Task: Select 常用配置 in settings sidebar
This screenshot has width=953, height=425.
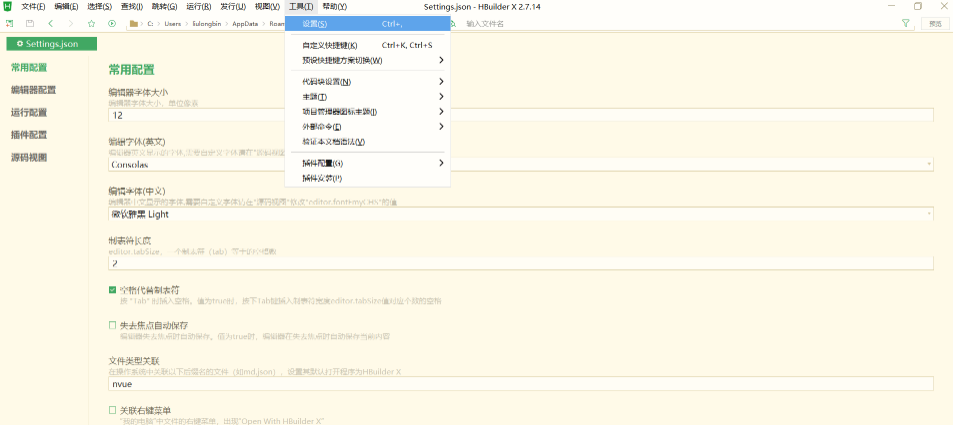Action: pyautogui.click(x=29, y=67)
